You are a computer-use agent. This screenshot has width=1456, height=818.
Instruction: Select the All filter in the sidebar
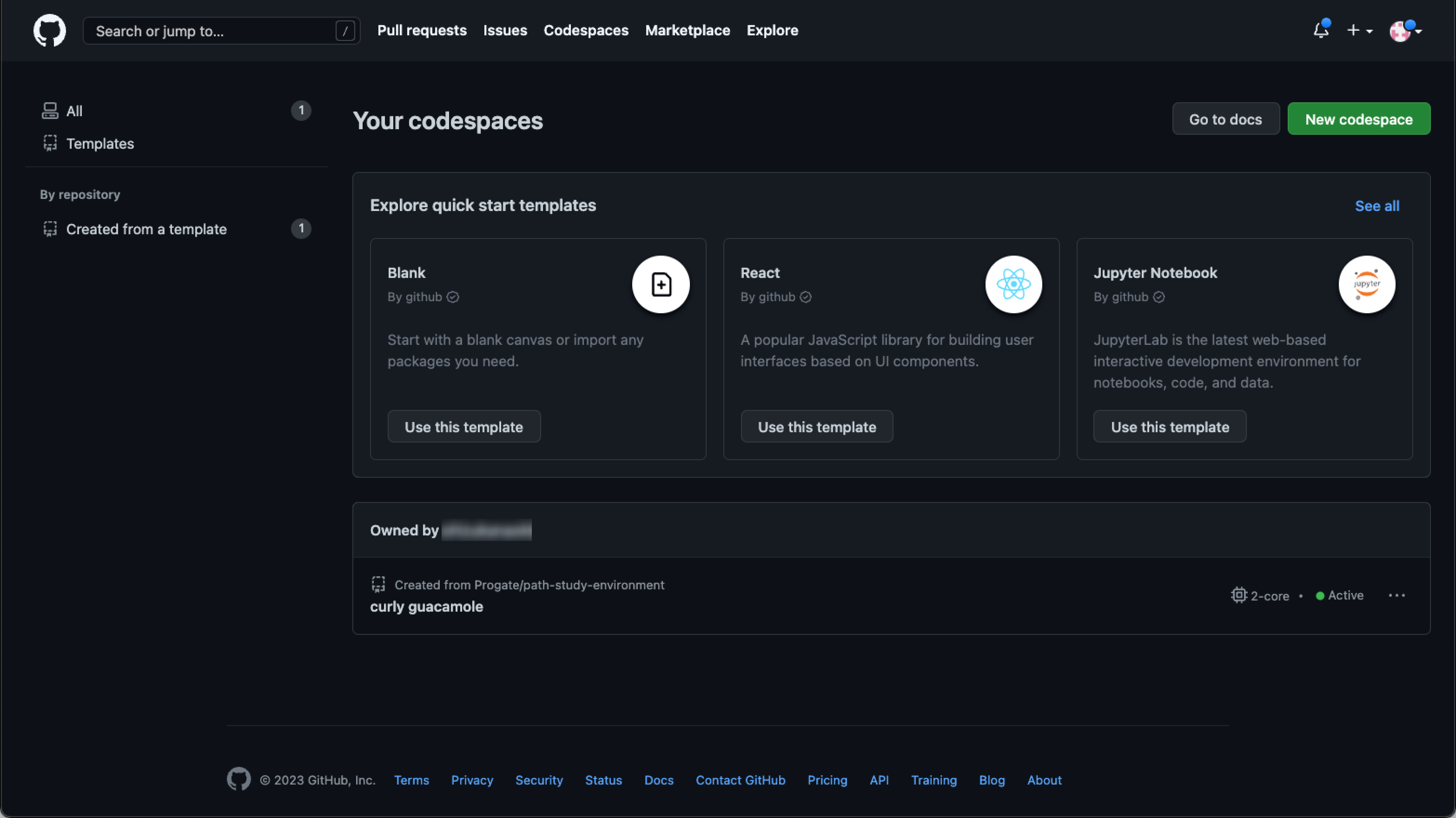pos(73,111)
